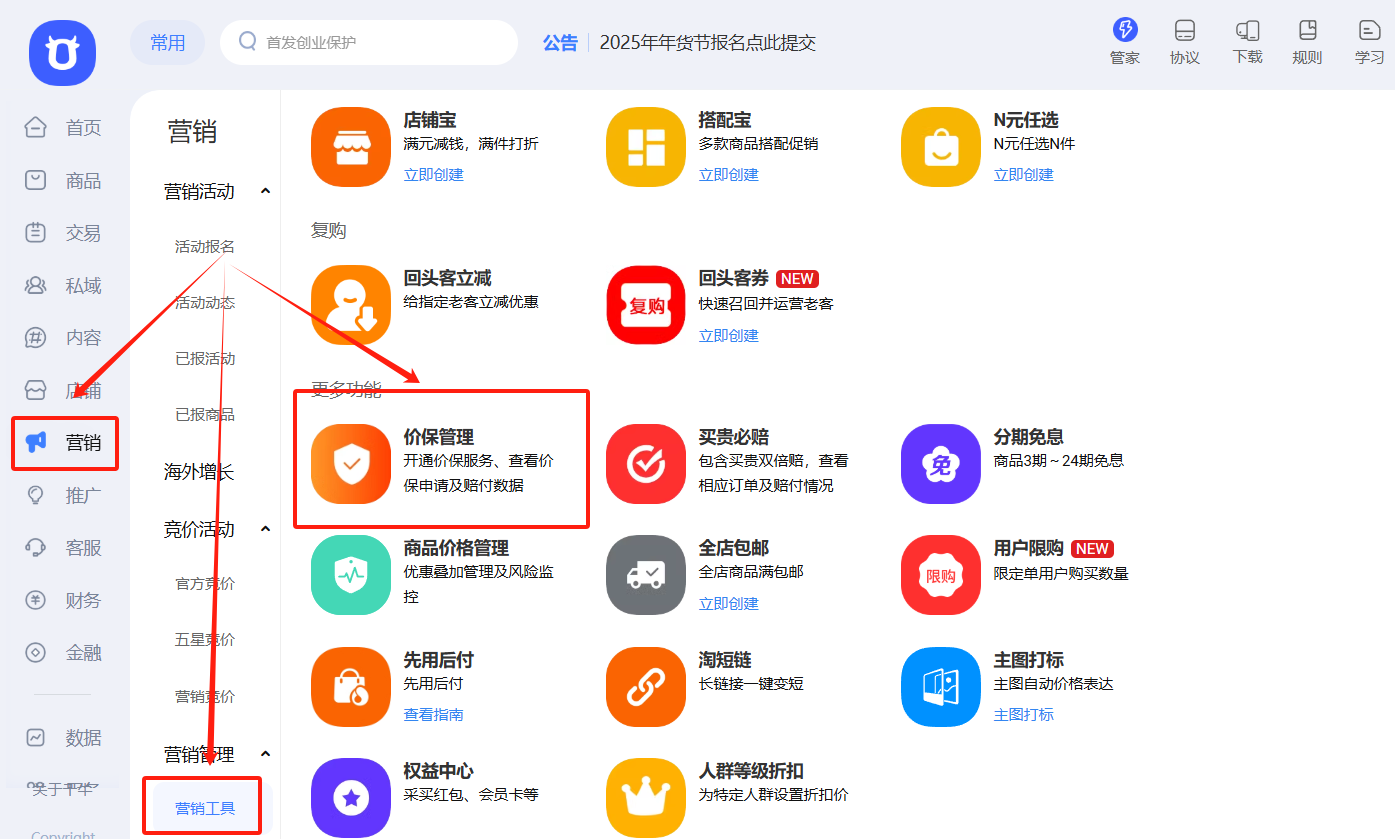Open 交易 in left sidebar
The width and height of the screenshot is (1395, 839).
(x=63, y=233)
